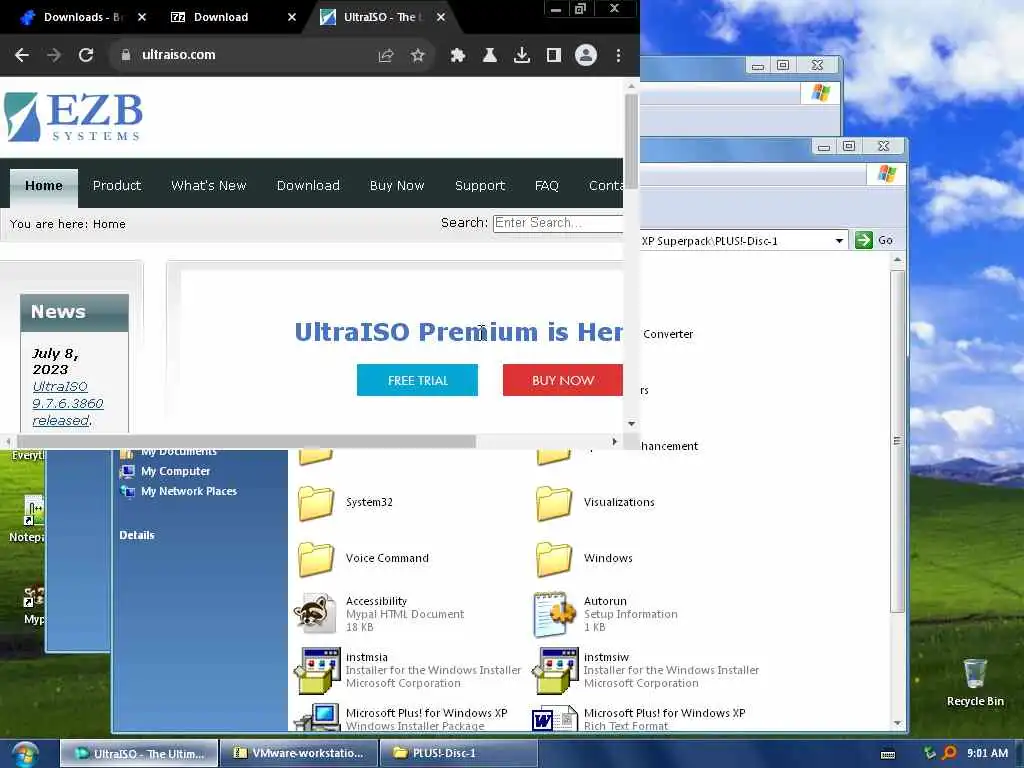
Task: Toggle the browser side panel icon
Action: (x=554, y=56)
